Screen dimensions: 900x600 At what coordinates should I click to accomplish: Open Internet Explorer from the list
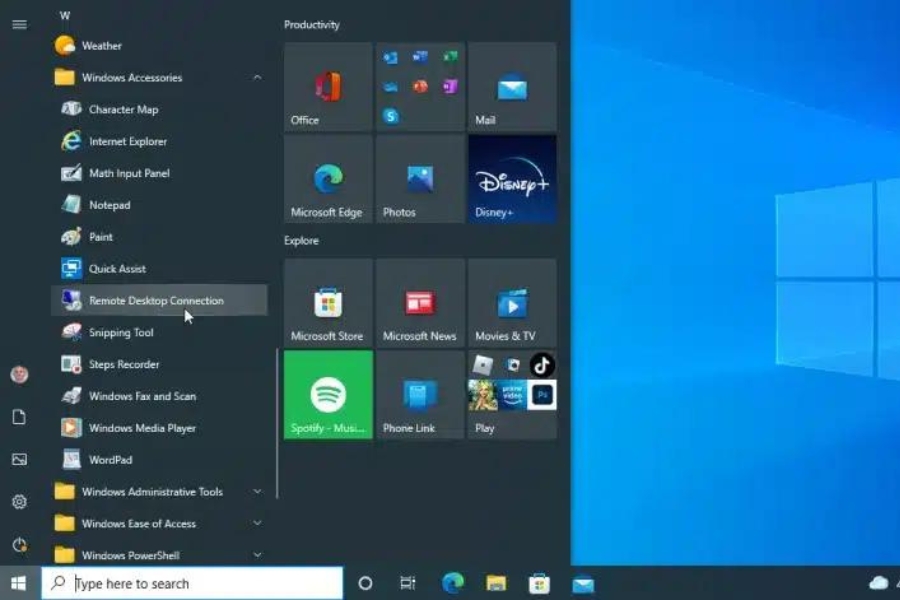[159, 141]
